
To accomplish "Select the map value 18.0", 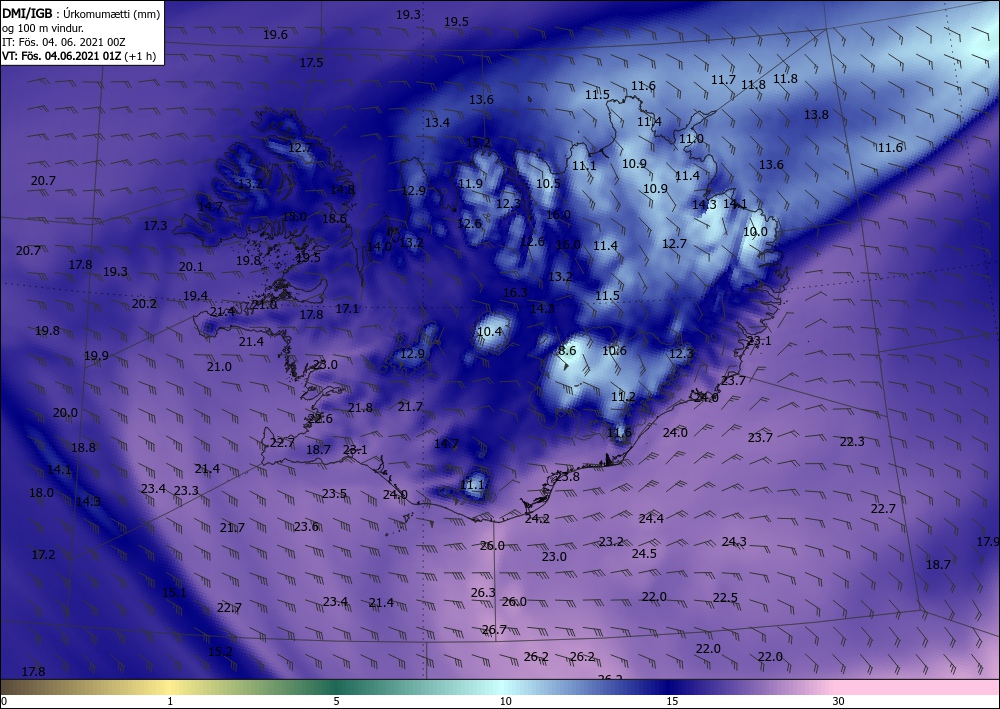I will [41, 492].
